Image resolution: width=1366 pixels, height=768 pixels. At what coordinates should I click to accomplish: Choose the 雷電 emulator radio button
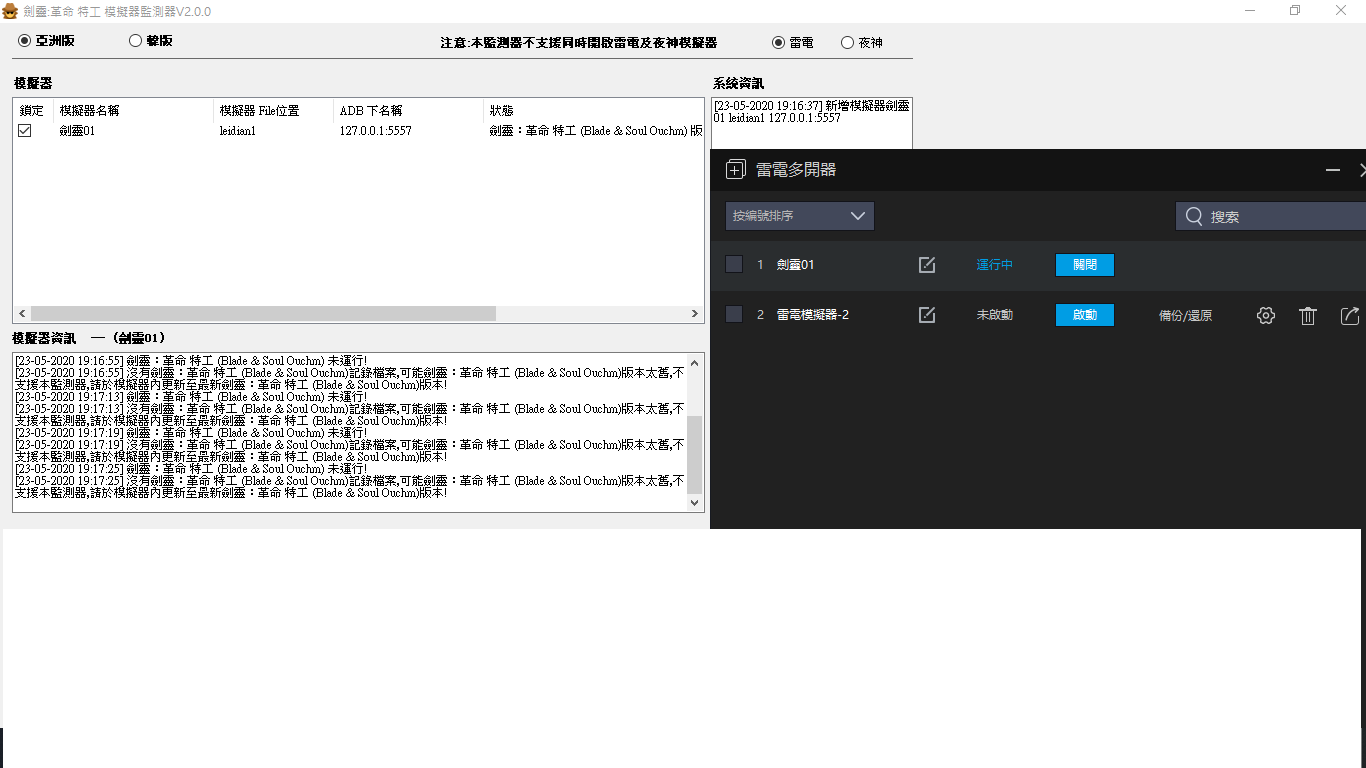pyautogui.click(x=793, y=43)
